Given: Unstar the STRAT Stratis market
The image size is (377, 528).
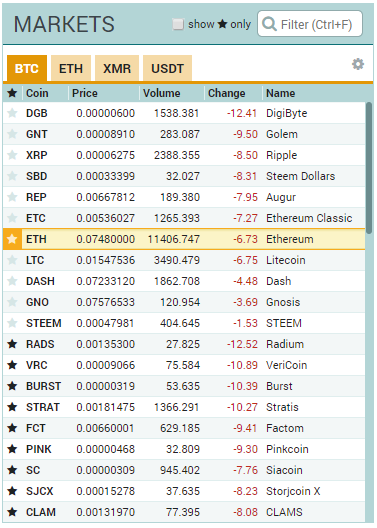Looking at the screenshot, I should 12,407.
